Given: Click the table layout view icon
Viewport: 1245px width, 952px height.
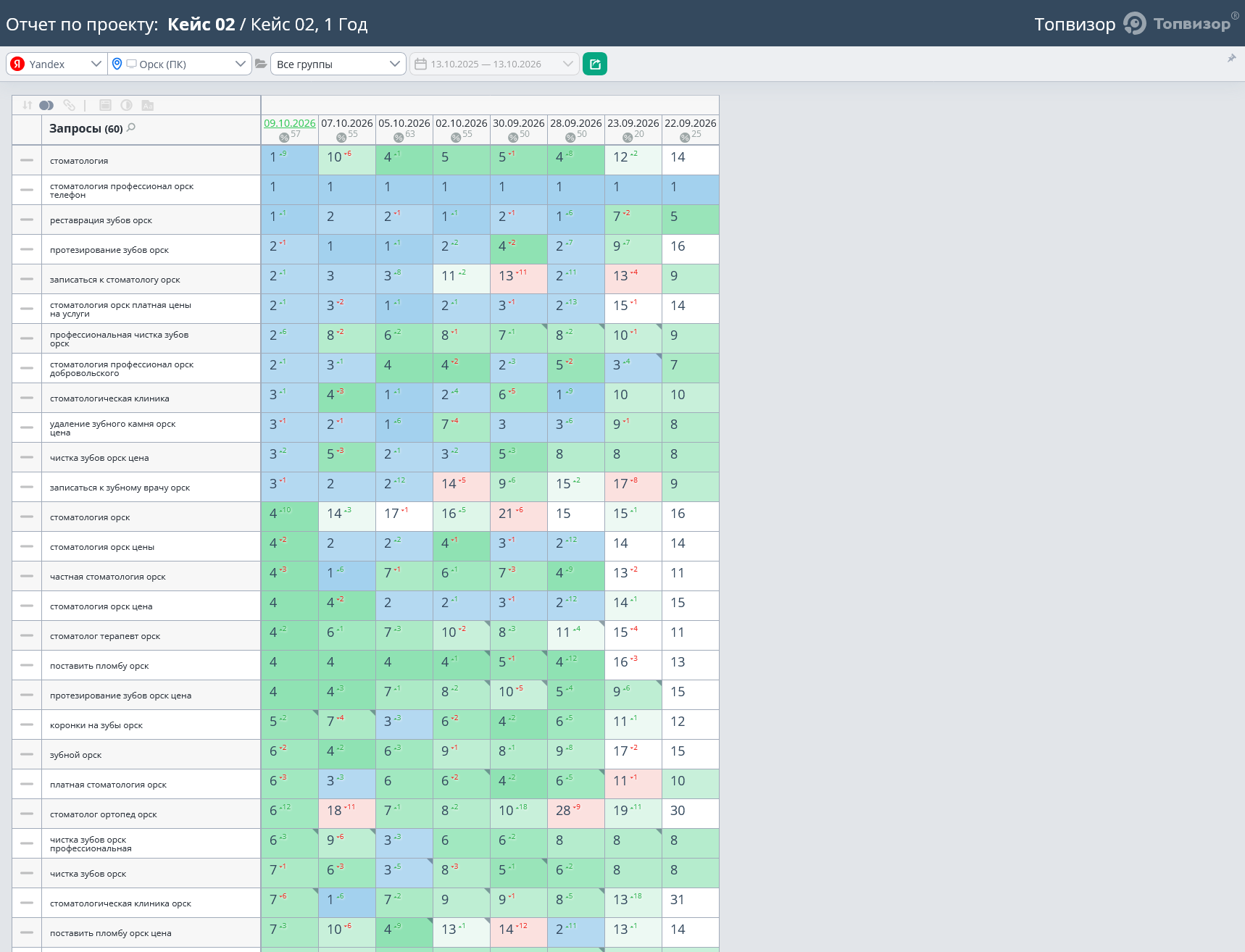Looking at the screenshot, I should pos(105,105).
